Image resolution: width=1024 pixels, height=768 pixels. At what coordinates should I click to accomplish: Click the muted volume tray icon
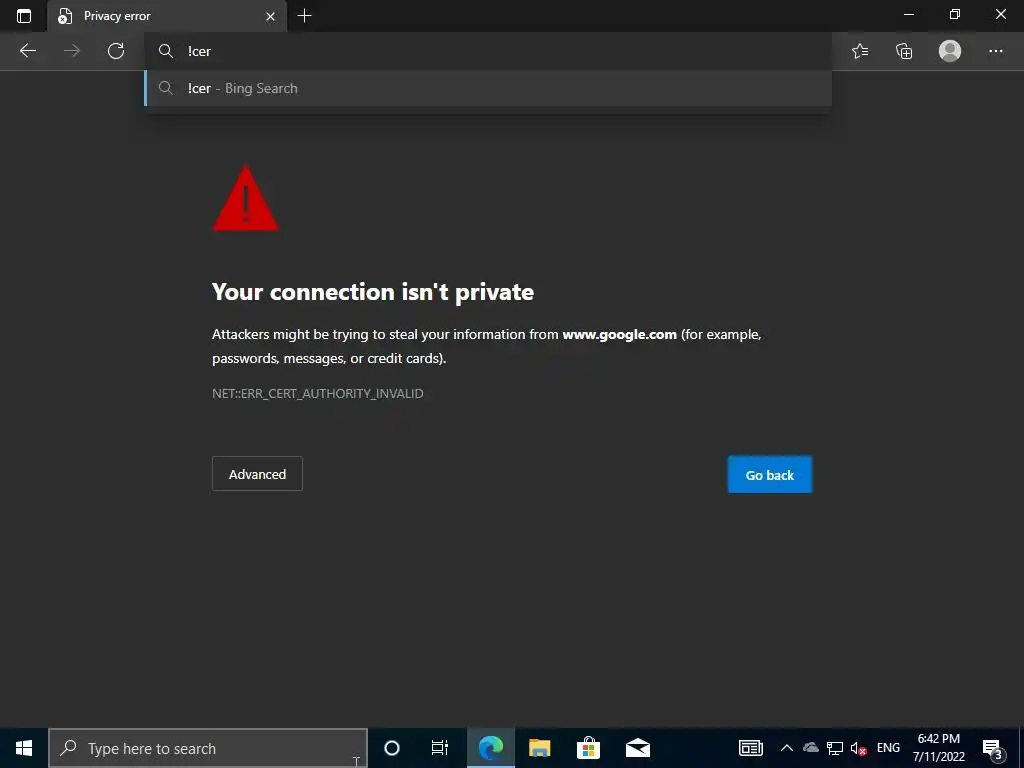[x=858, y=748]
